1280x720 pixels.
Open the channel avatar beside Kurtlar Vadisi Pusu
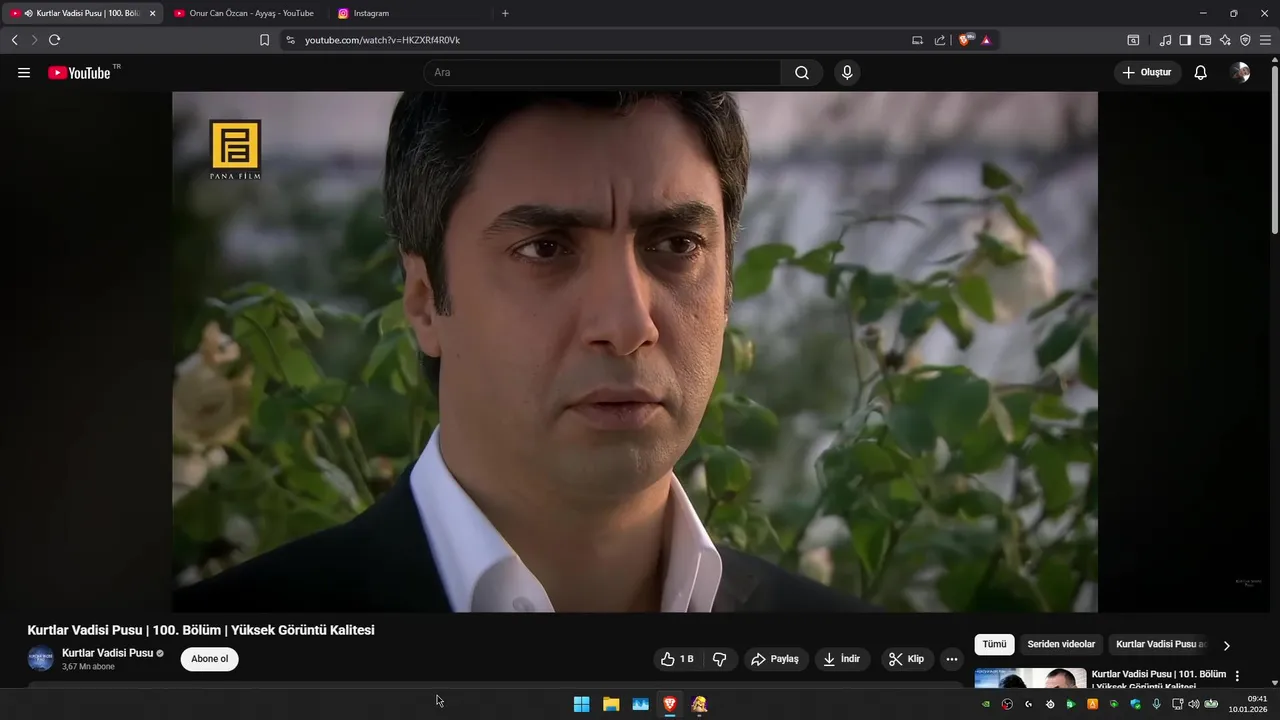click(40, 659)
